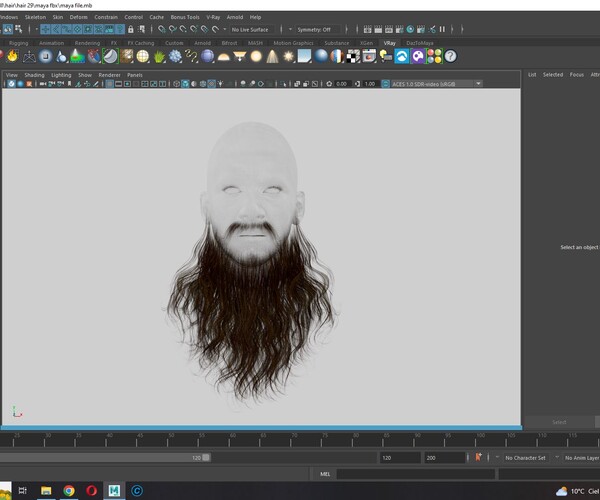Click Selected in Attribute Editor header
Screen dimensions: 600x500
pos(553,75)
